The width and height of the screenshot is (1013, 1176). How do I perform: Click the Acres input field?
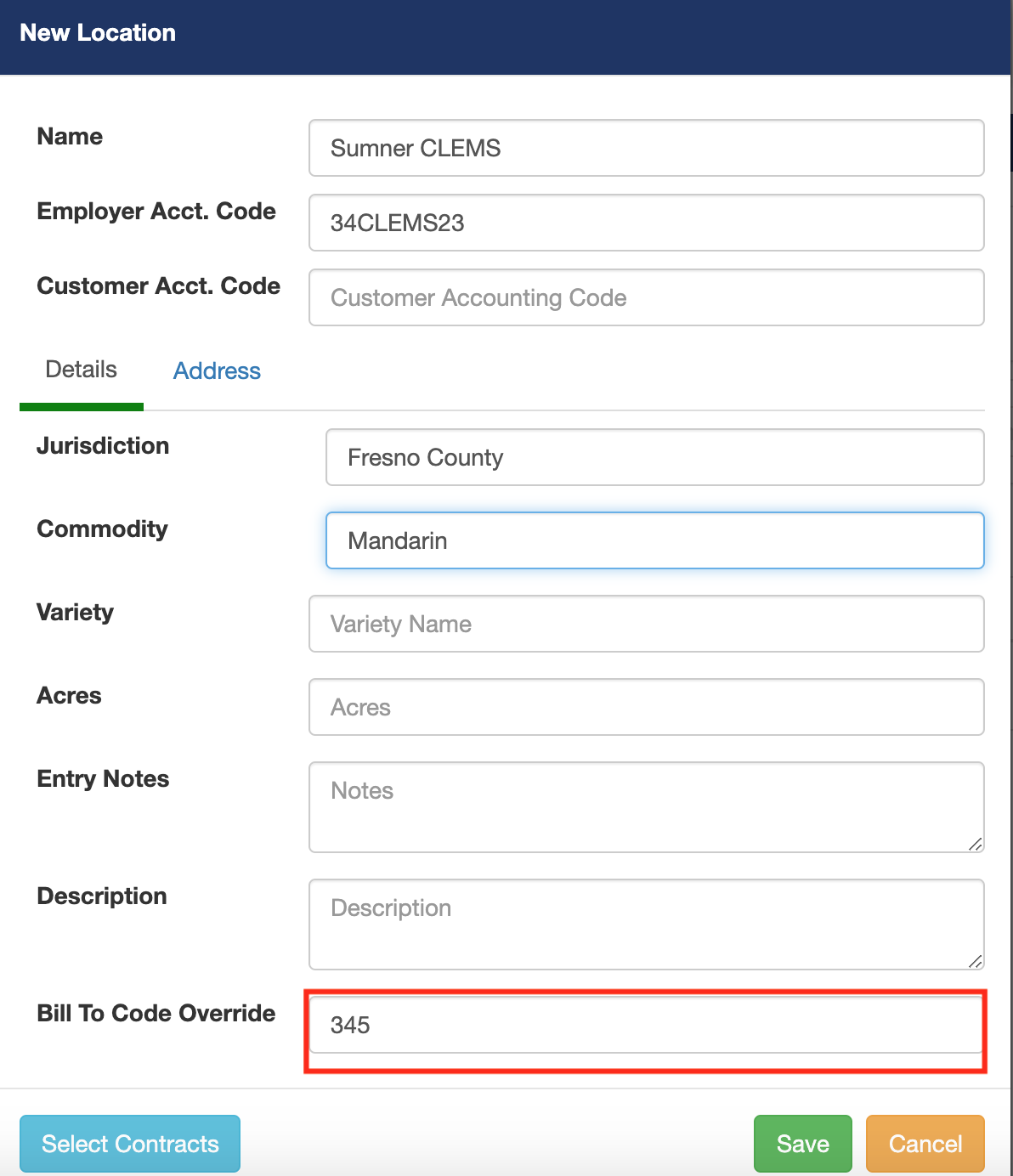click(x=646, y=707)
